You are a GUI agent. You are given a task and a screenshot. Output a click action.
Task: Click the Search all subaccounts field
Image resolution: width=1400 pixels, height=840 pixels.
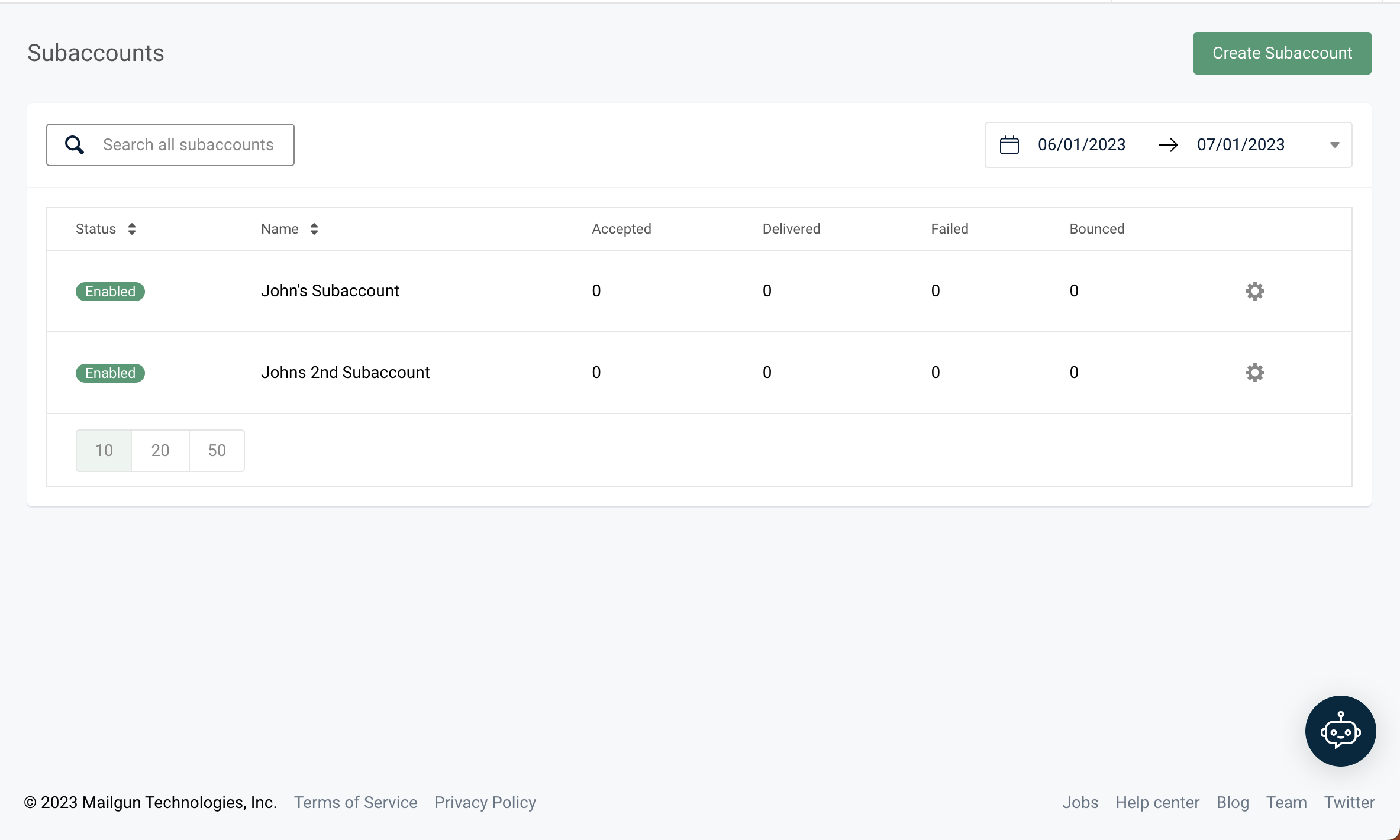(x=189, y=144)
